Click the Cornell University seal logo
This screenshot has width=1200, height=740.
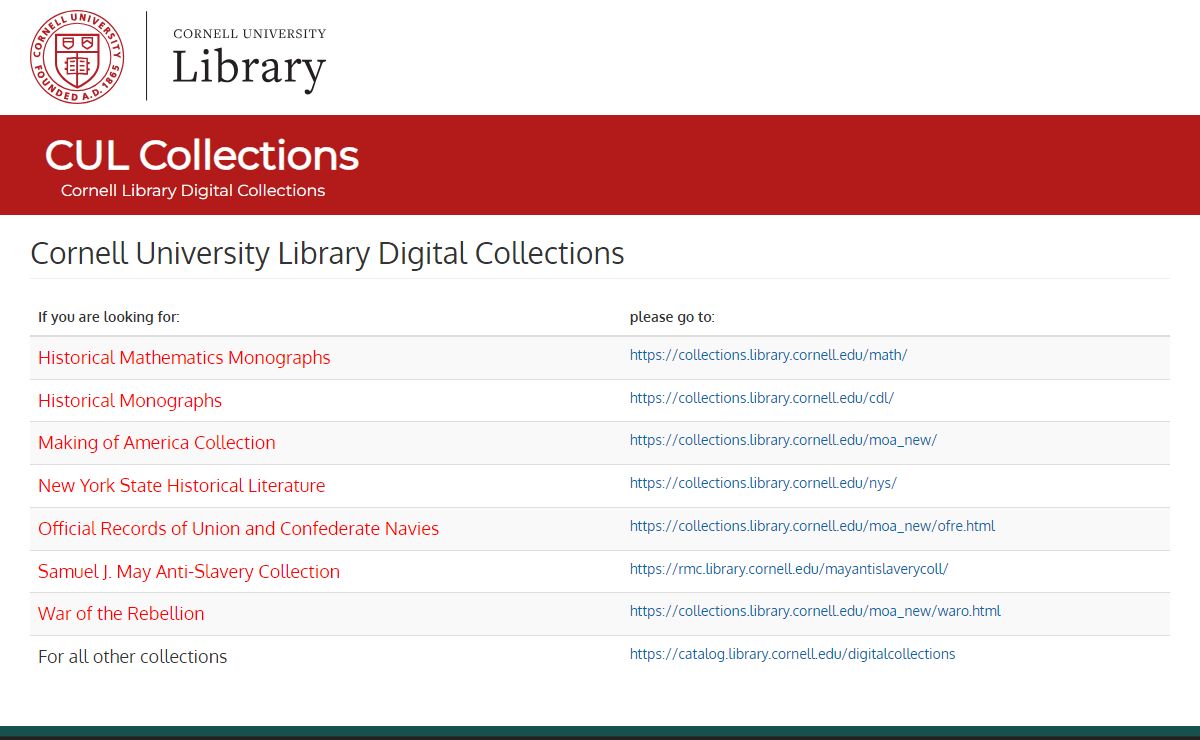point(77,57)
